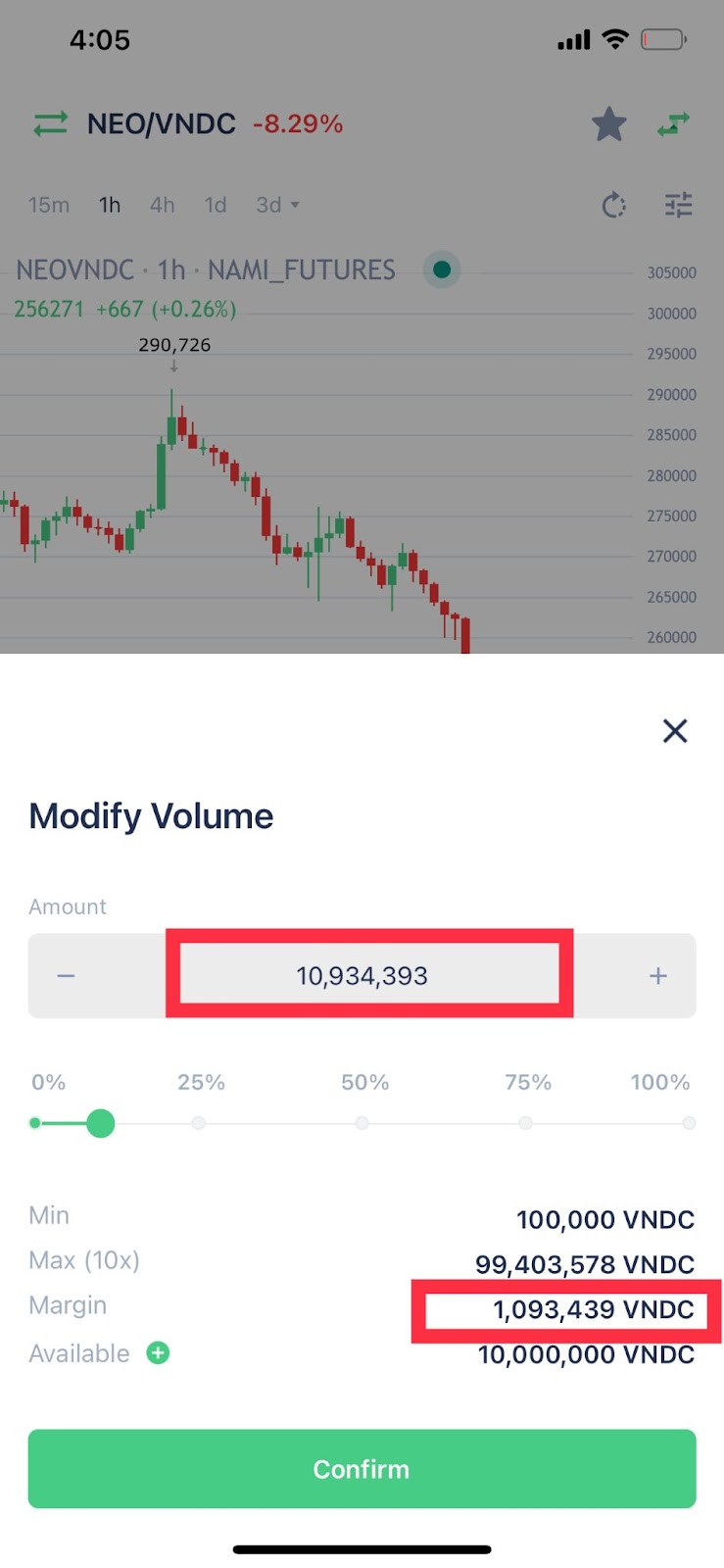Tap the green swap arrows beside NEO/VNDC
This screenshot has width=724, height=1568.
coord(50,124)
